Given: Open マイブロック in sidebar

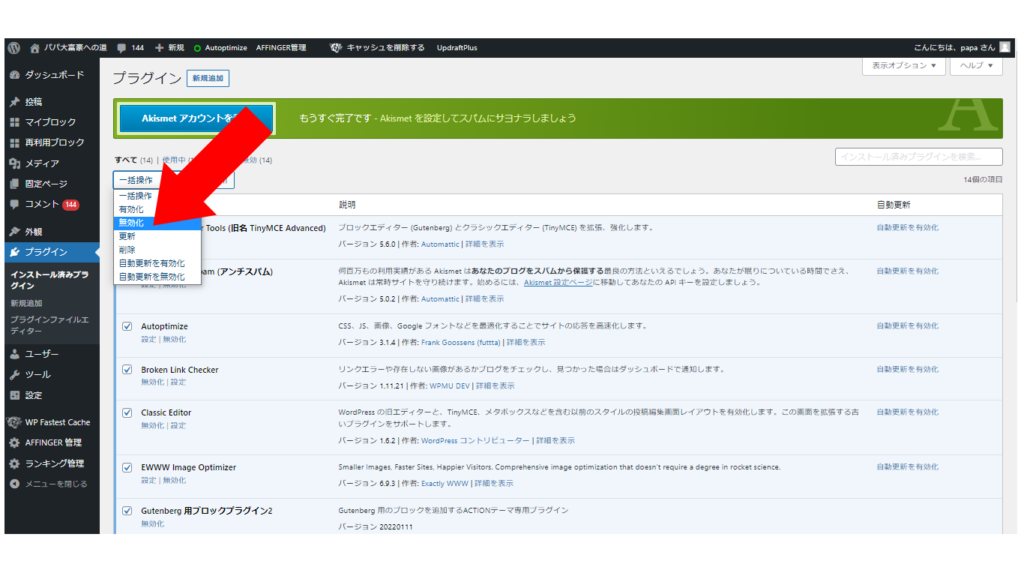Looking at the screenshot, I should pyautogui.click(x=52, y=122).
